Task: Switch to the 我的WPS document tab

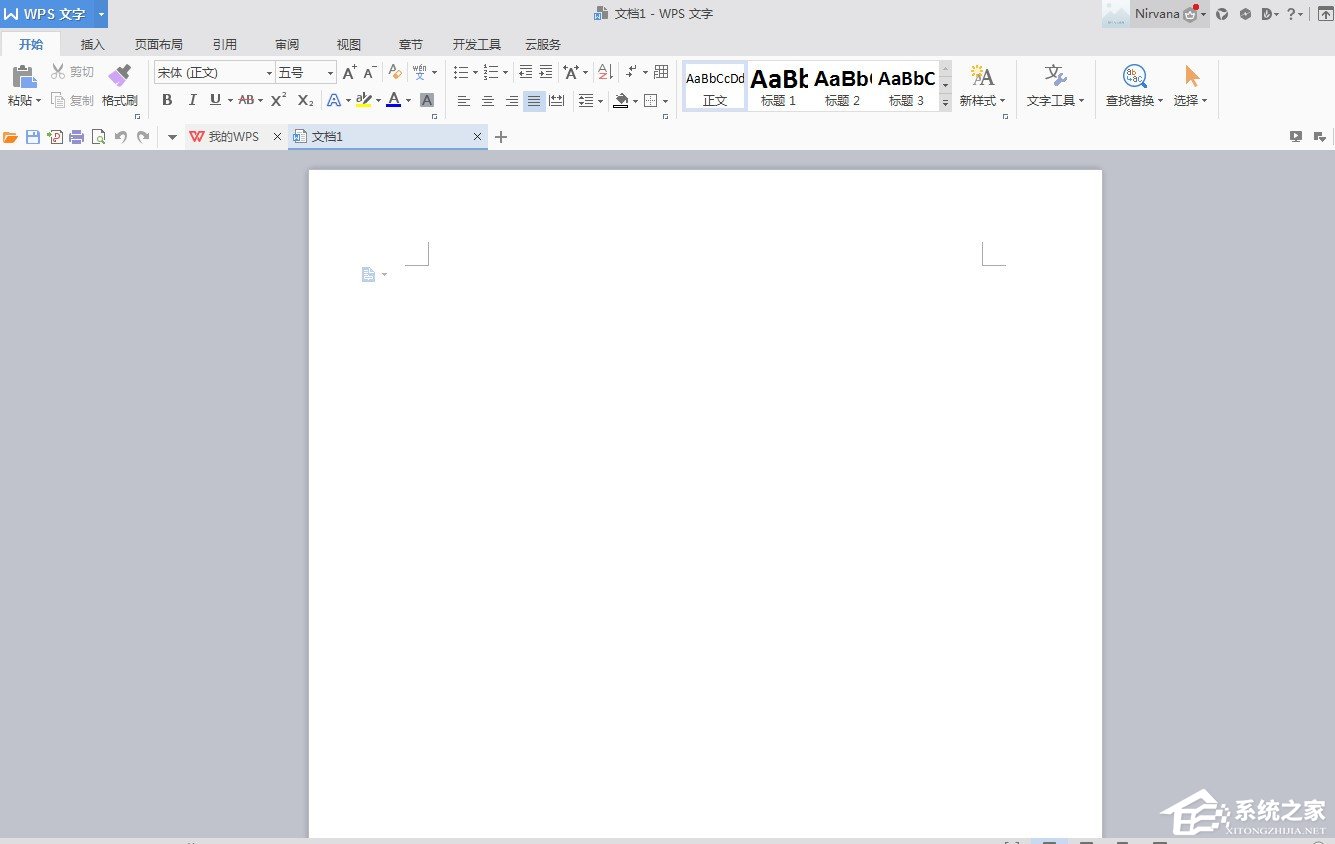Action: pos(234,137)
